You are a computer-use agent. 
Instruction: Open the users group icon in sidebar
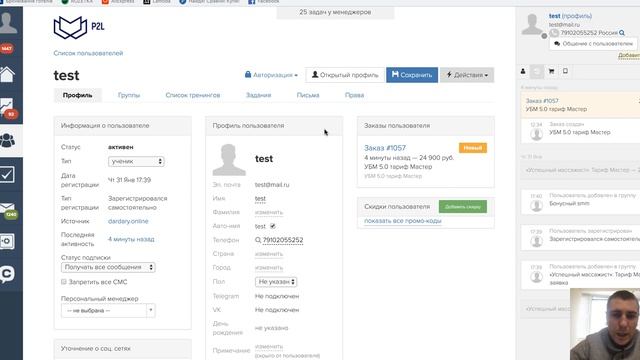pos(7,140)
